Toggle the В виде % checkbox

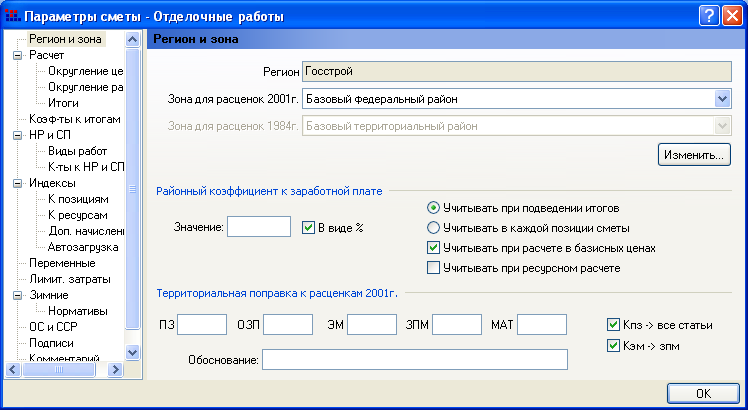[308, 228]
